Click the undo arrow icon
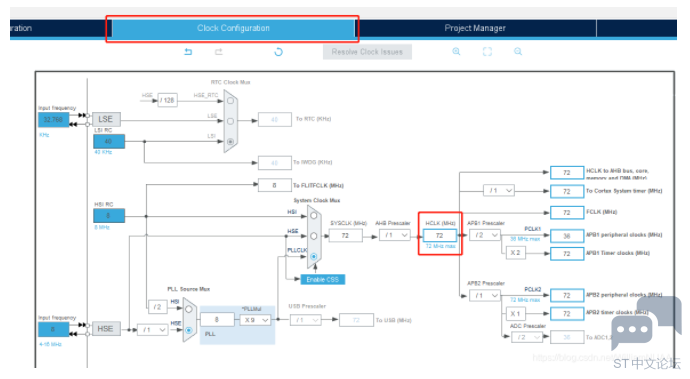 (x=188, y=52)
